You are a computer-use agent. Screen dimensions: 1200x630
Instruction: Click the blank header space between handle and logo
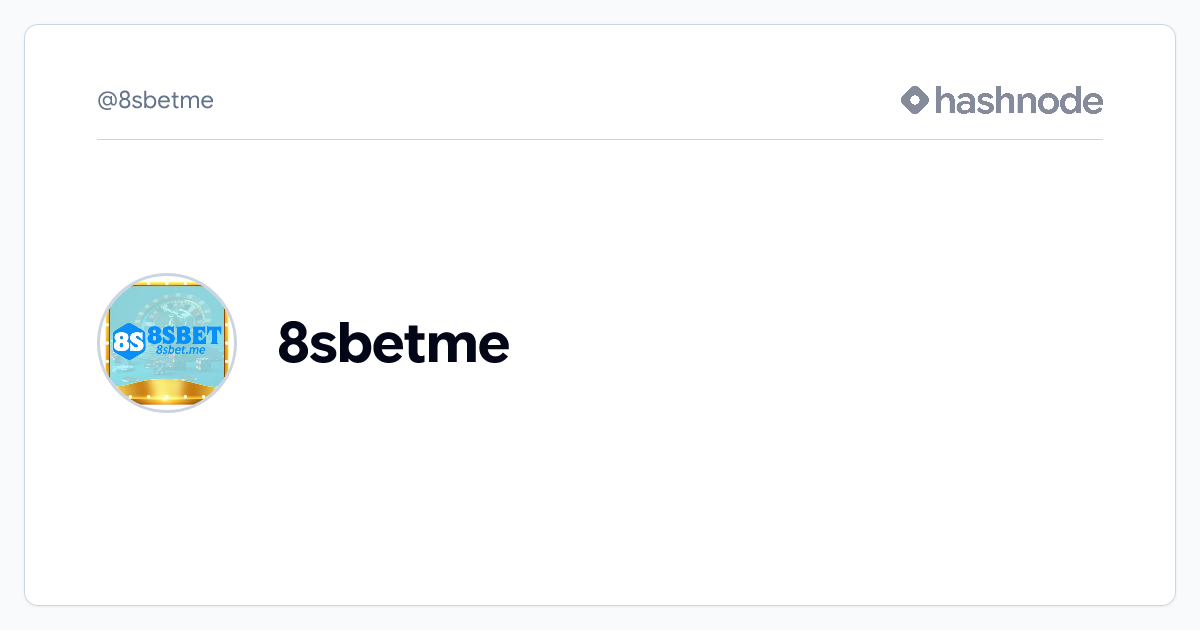550,100
